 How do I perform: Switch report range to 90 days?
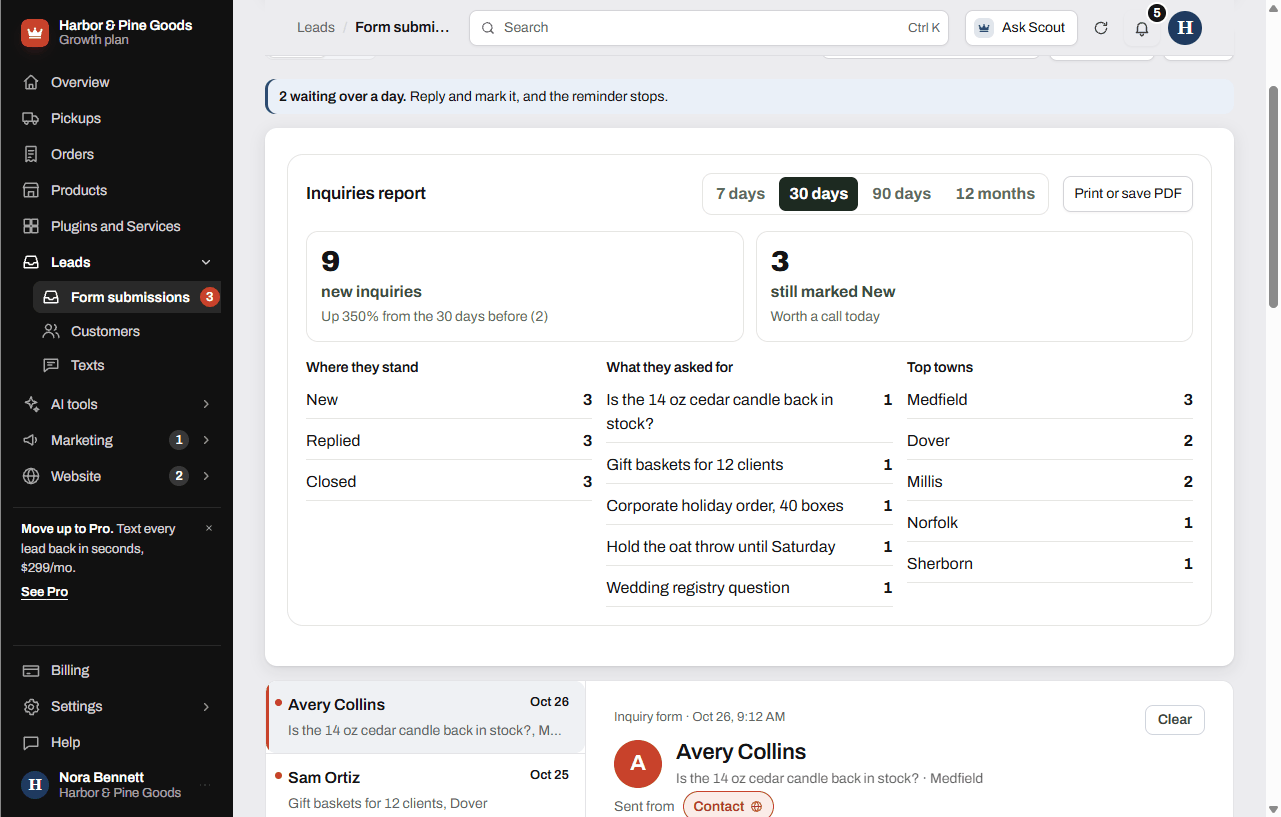[x=901, y=194]
